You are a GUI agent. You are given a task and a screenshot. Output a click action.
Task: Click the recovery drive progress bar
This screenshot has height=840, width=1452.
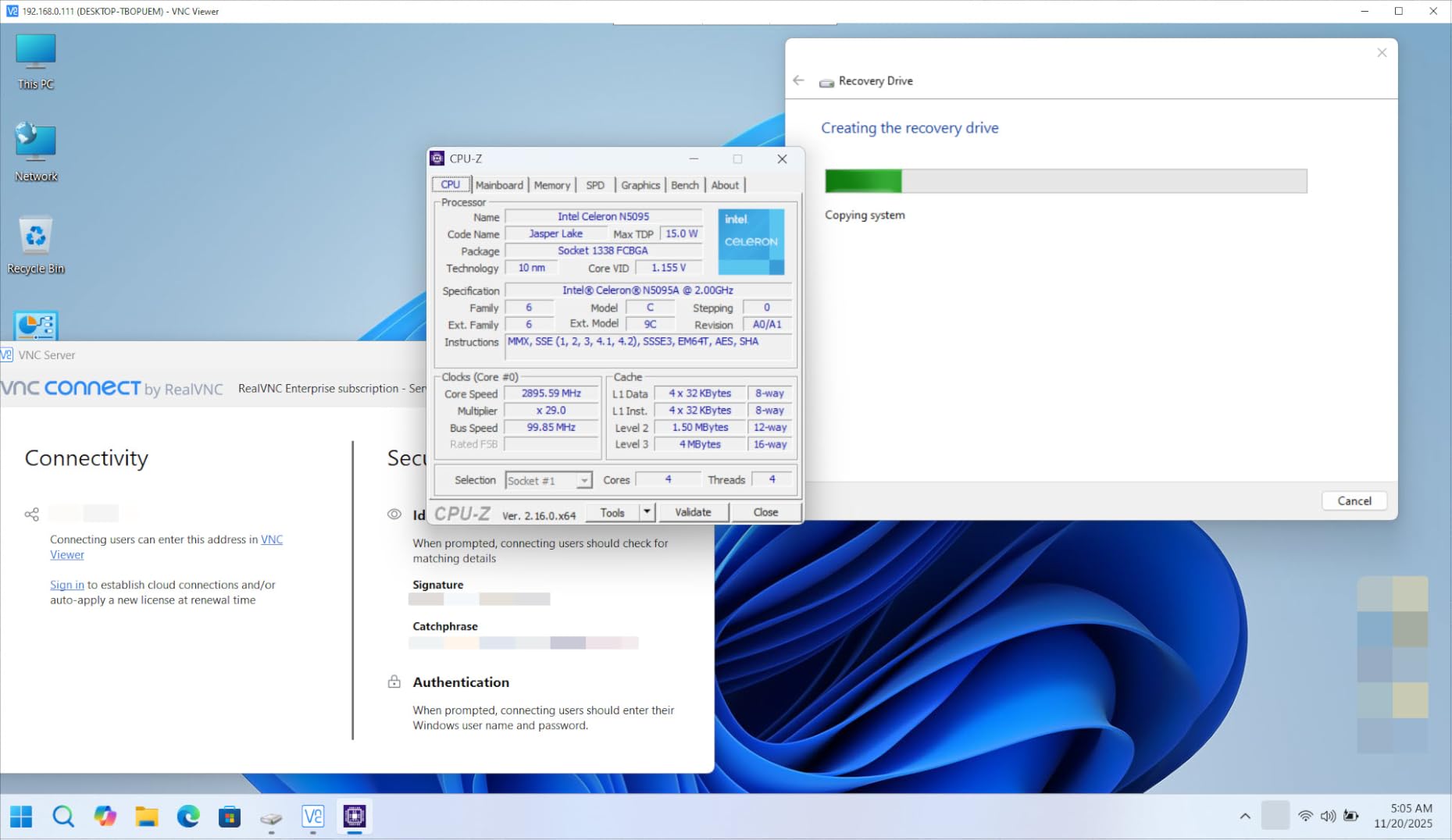pos(1065,181)
